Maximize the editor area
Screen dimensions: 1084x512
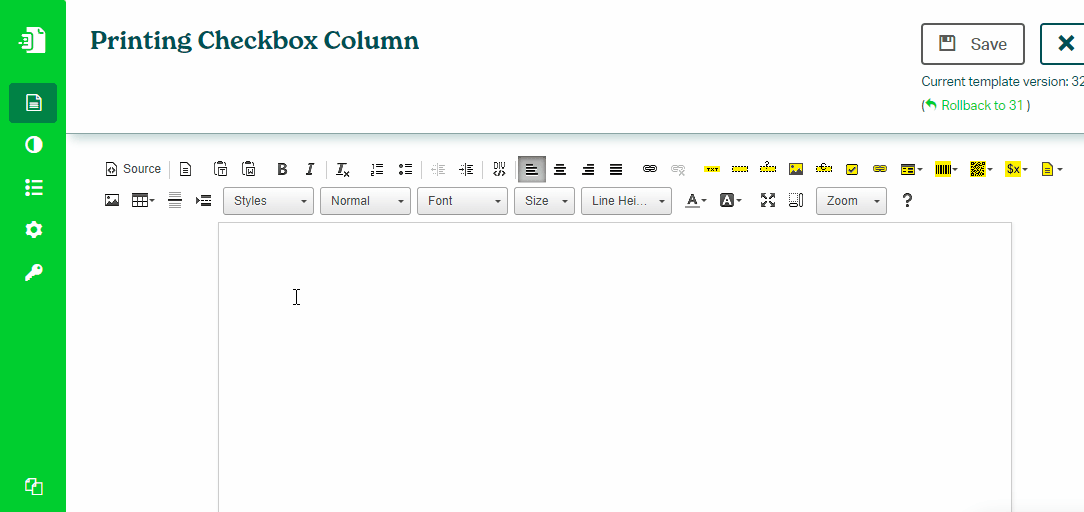(768, 201)
